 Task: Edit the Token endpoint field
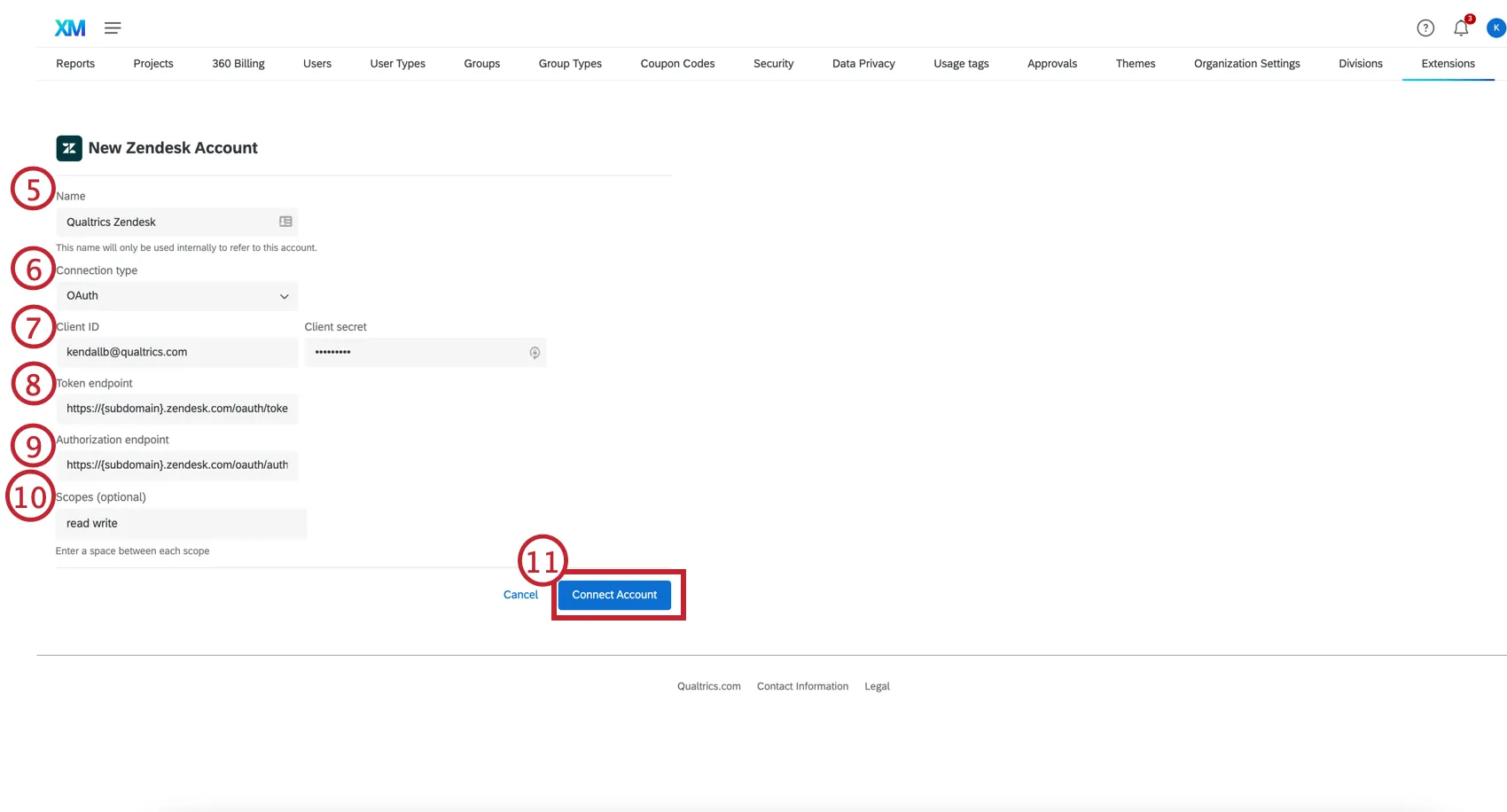tap(177, 409)
